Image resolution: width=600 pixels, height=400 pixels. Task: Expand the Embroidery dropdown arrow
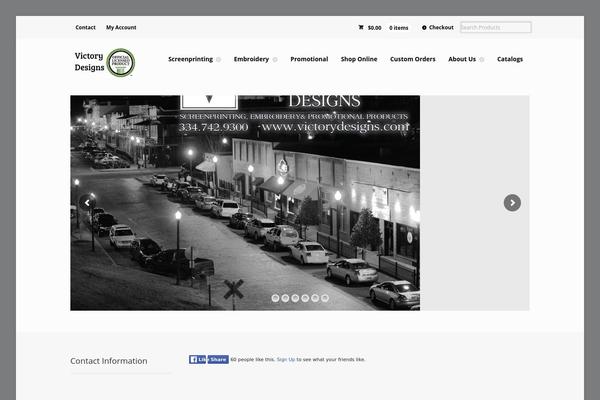(x=275, y=59)
